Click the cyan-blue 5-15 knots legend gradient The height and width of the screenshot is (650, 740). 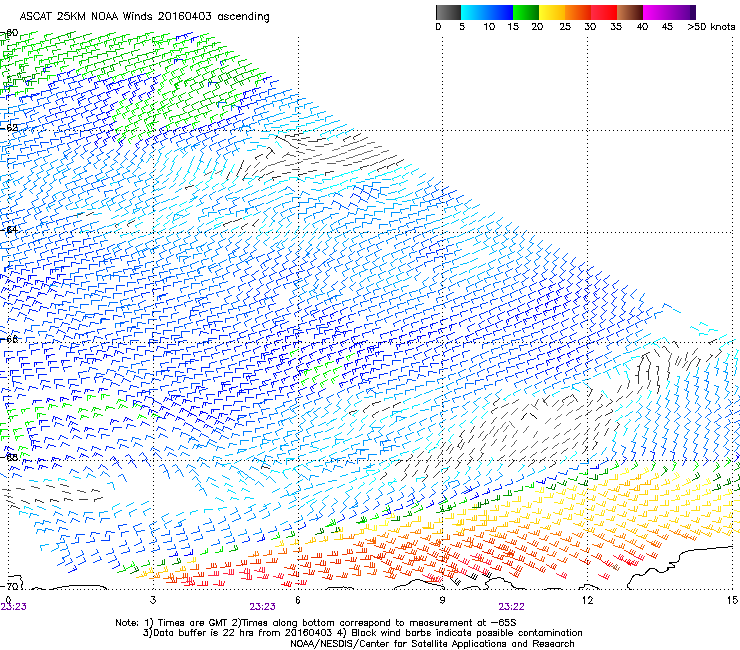[487, 12]
